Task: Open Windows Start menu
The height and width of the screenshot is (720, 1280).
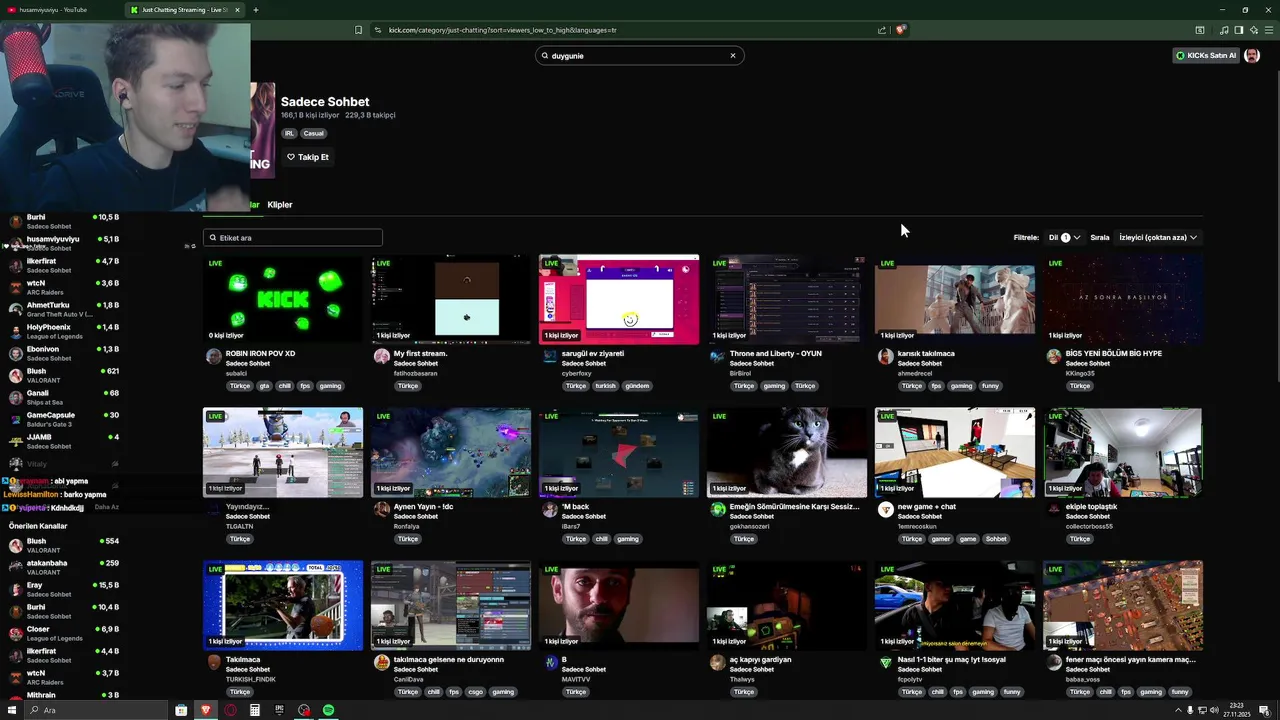Action: point(12,710)
